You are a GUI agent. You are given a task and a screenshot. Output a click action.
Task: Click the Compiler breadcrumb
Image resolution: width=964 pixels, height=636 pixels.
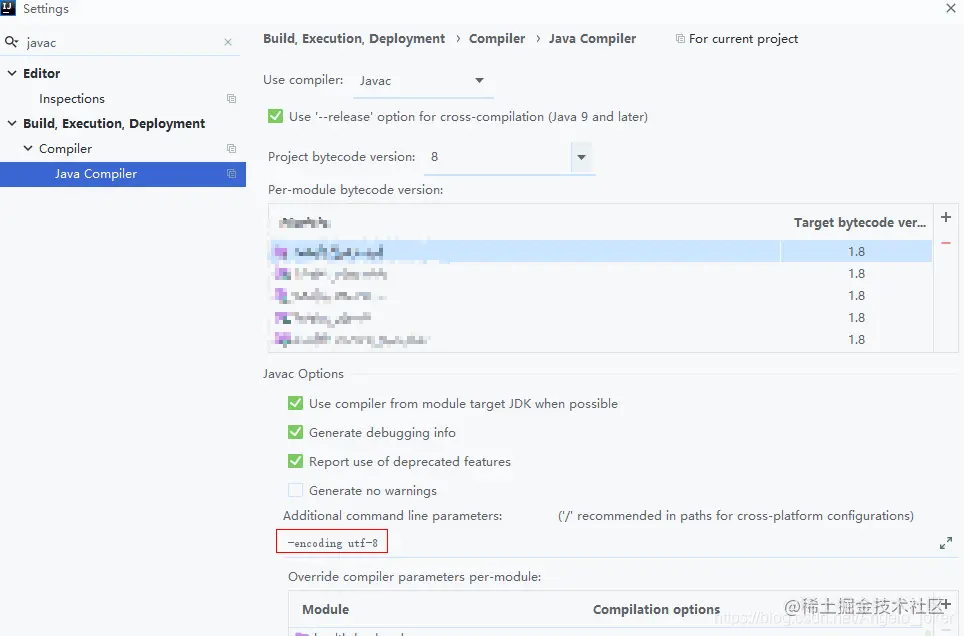(497, 39)
